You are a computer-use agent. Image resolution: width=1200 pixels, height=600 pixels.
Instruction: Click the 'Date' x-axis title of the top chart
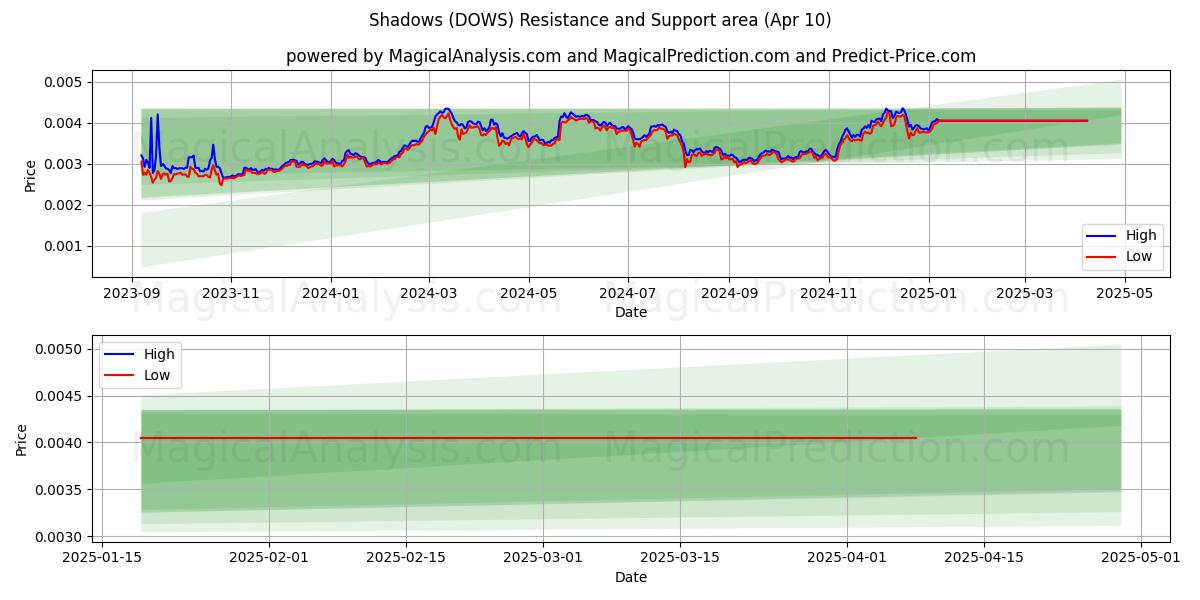(x=631, y=312)
